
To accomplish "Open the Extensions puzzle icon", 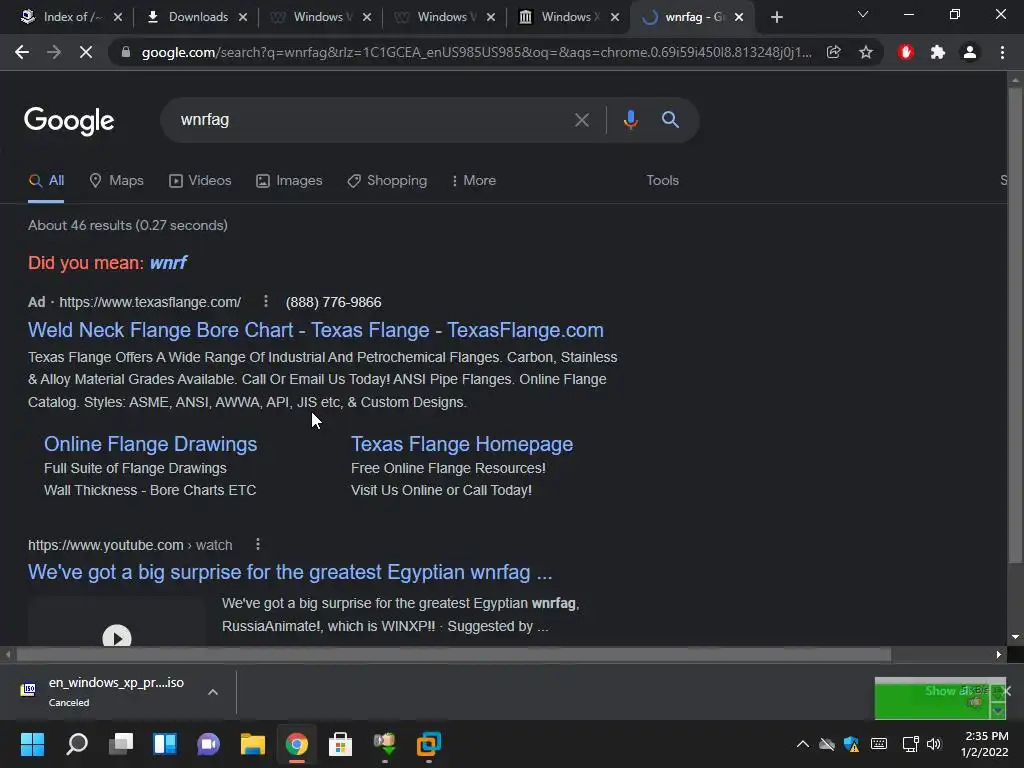I will tap(938, 52).
